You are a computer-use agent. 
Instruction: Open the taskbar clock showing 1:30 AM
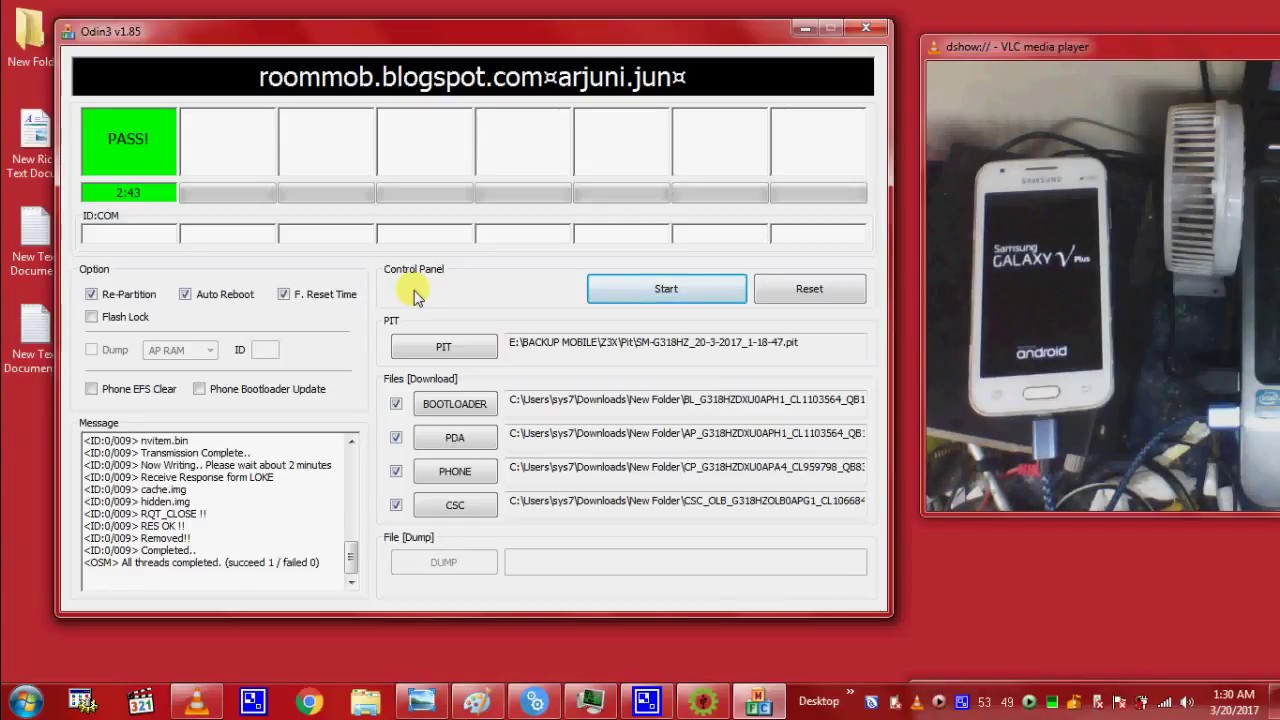point(1233,702)
